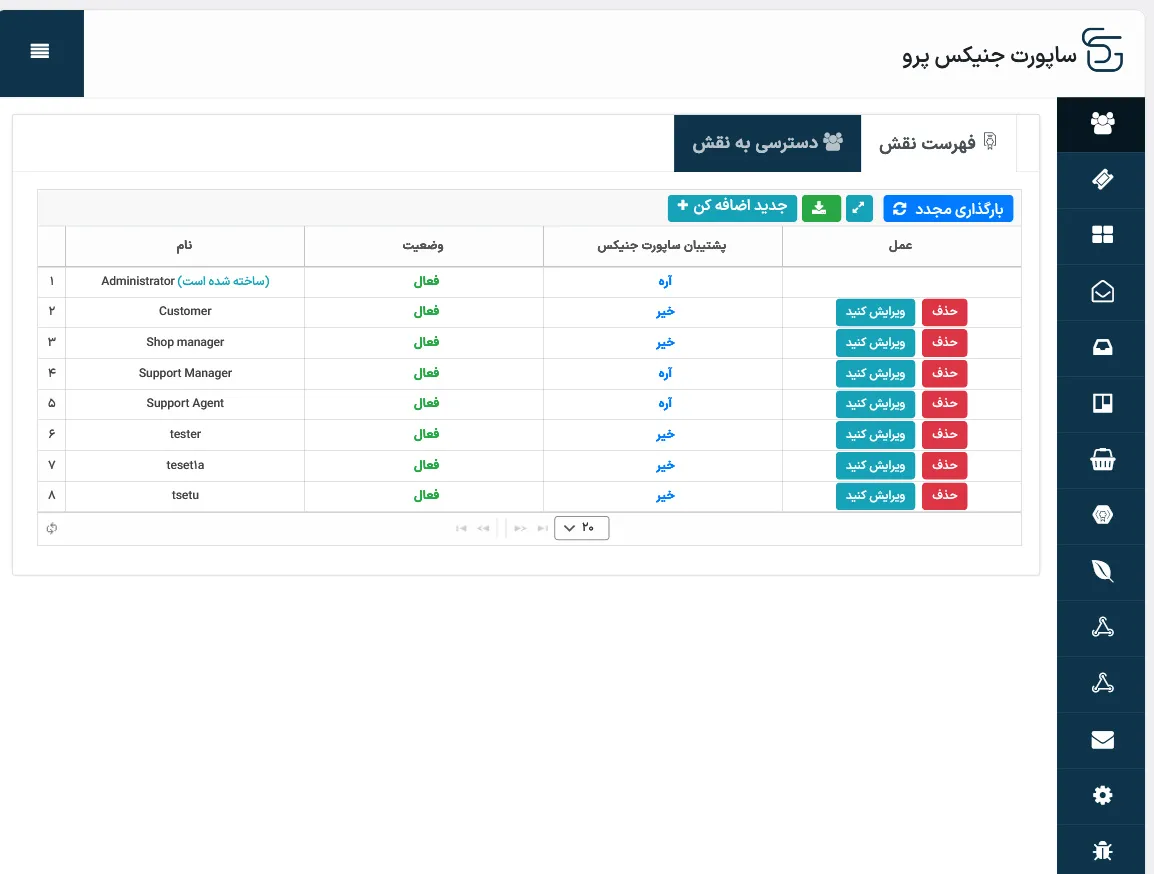Click فعال status in tsetu row

[426, 495]
